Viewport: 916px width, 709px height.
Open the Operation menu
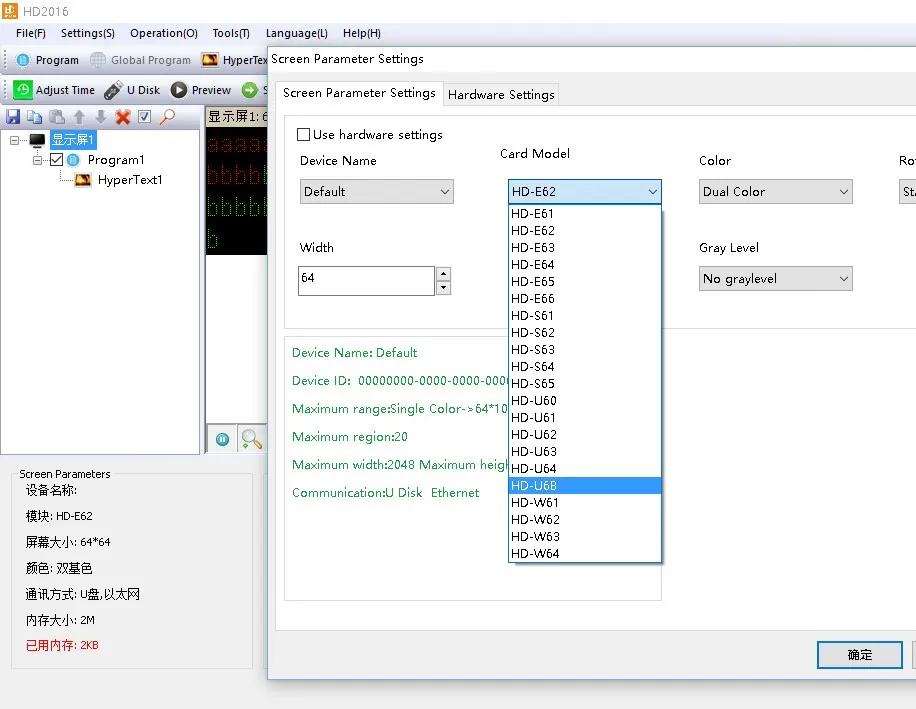(164, 33)
